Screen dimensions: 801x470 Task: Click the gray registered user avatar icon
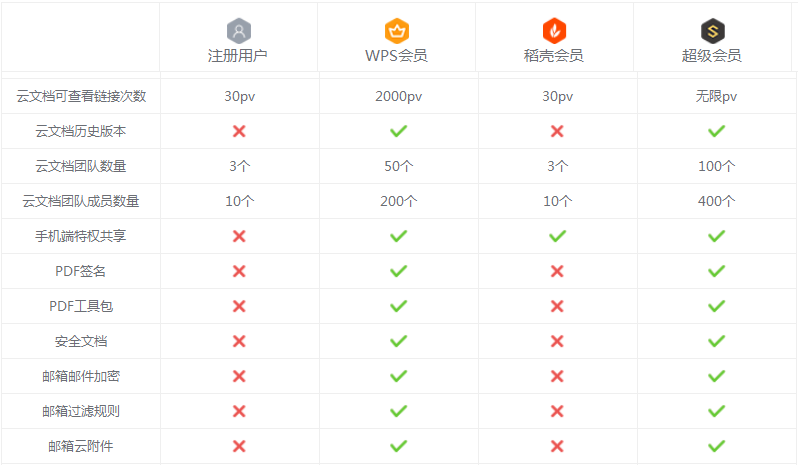click(239, 30)
